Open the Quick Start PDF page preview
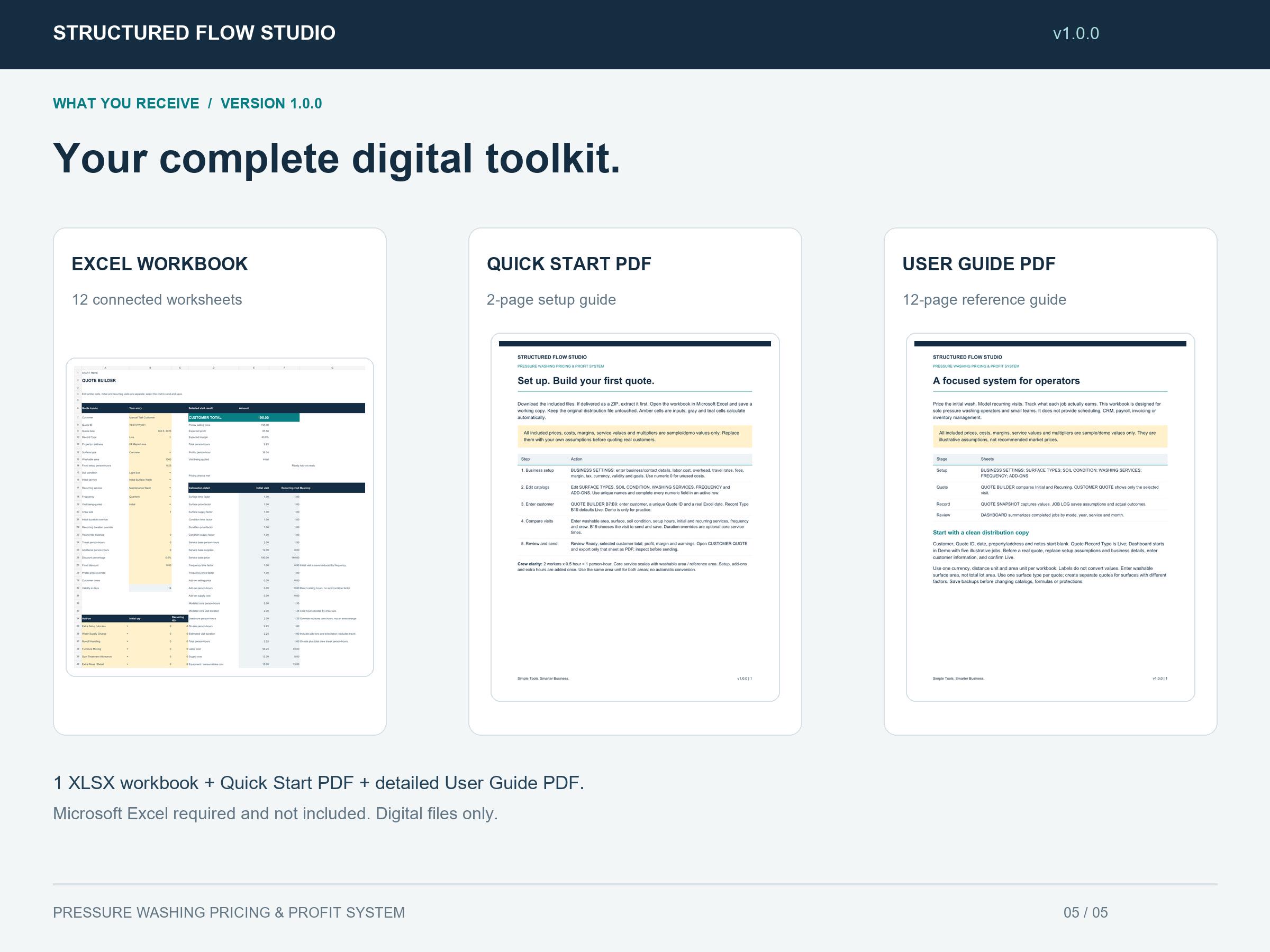 click(635, 517)
